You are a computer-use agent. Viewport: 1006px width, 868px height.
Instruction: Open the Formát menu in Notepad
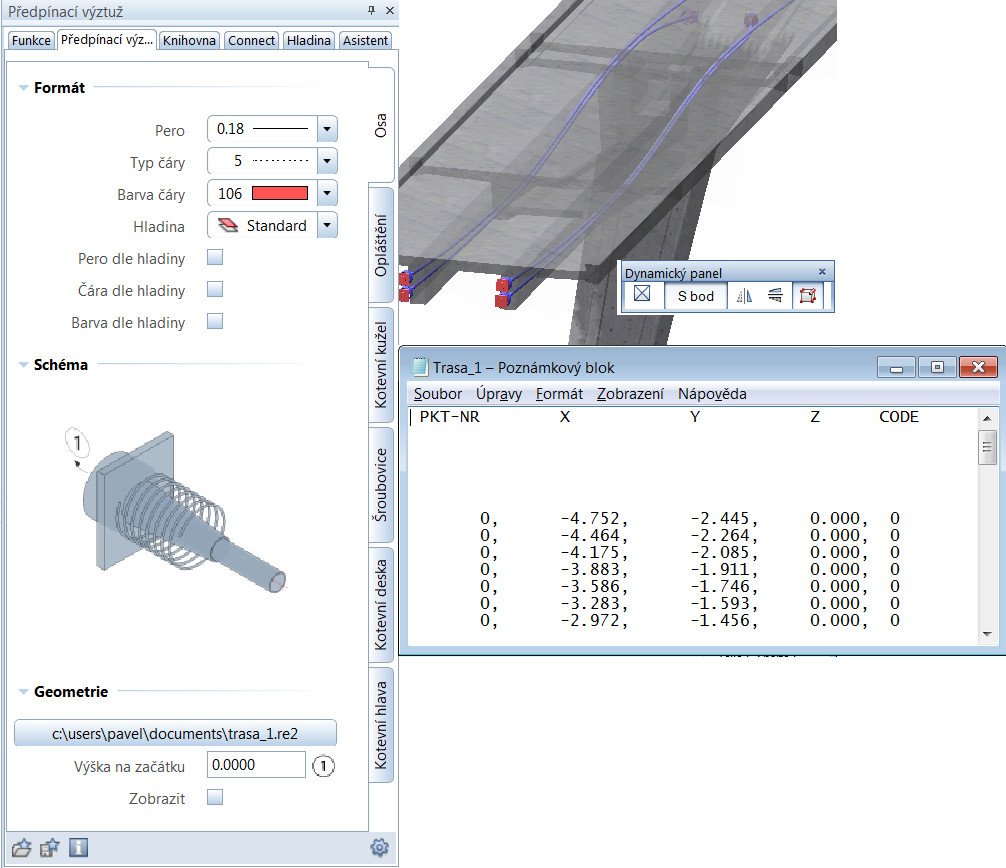559,394
